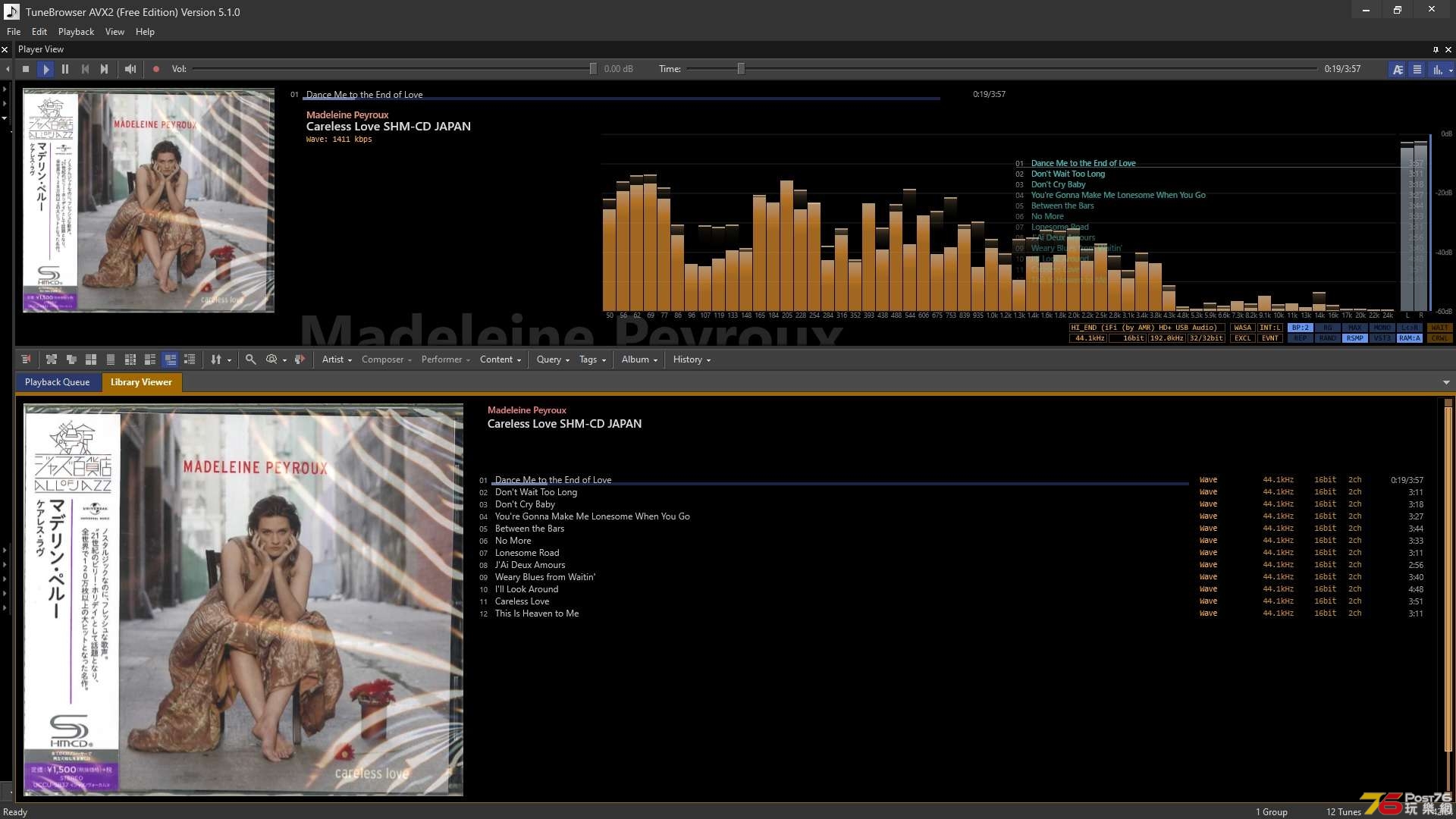The width and height of the screenshot is (1456, 819).
Task: Select the indented list view icon
Action: [190, 359]
